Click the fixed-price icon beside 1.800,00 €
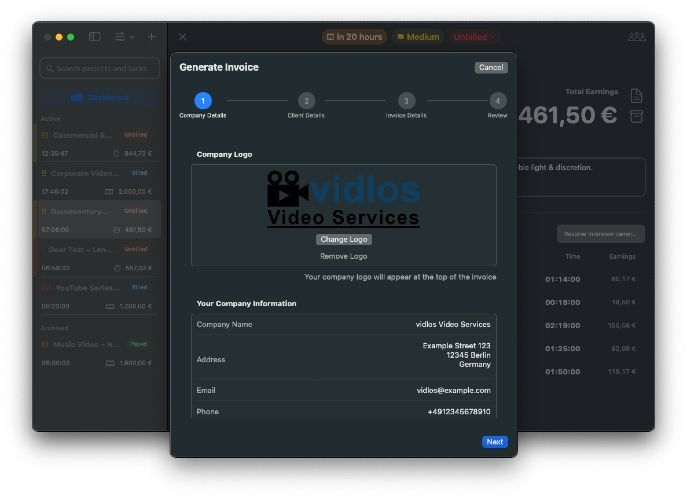The image size is (687, 500). tap(110, 363)
